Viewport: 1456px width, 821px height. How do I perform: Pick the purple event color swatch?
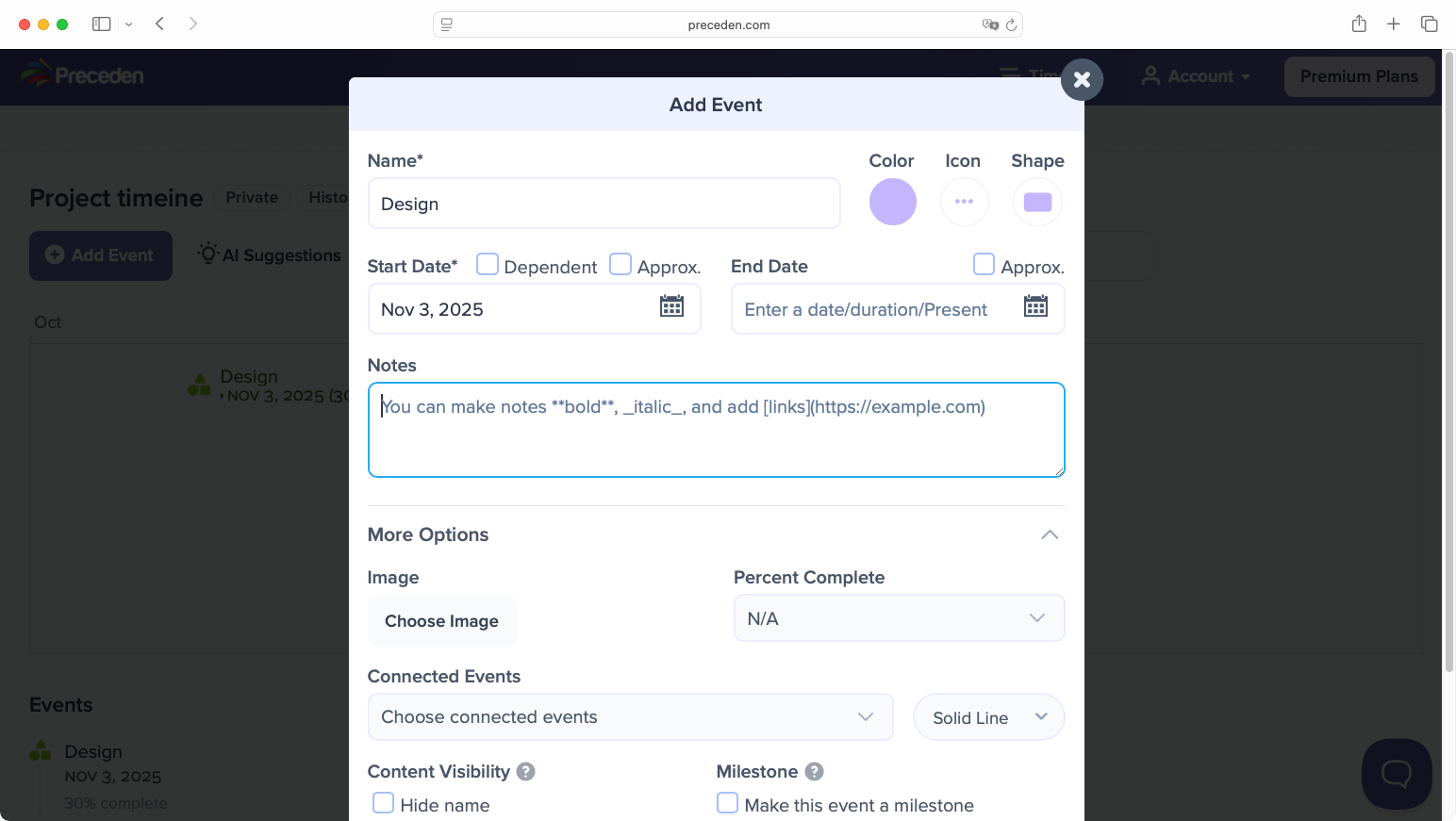coord(892,202)
